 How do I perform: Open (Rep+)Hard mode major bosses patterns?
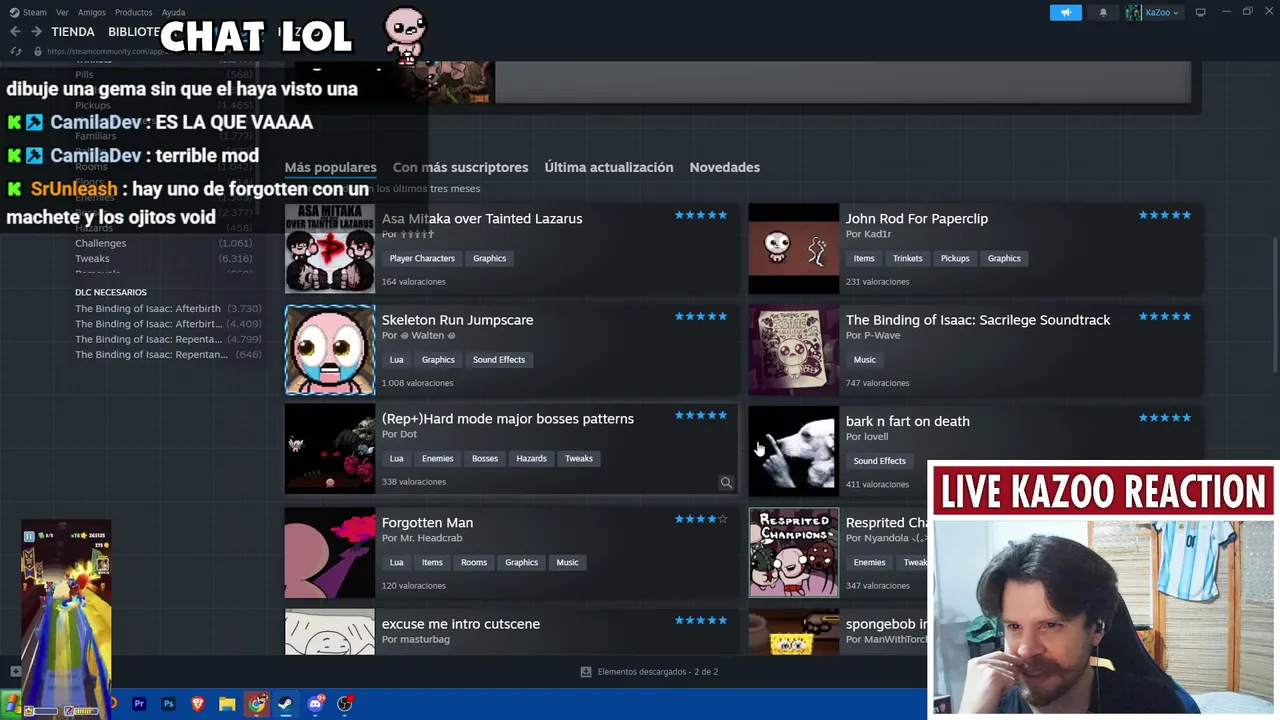click(x=508, y=419)
